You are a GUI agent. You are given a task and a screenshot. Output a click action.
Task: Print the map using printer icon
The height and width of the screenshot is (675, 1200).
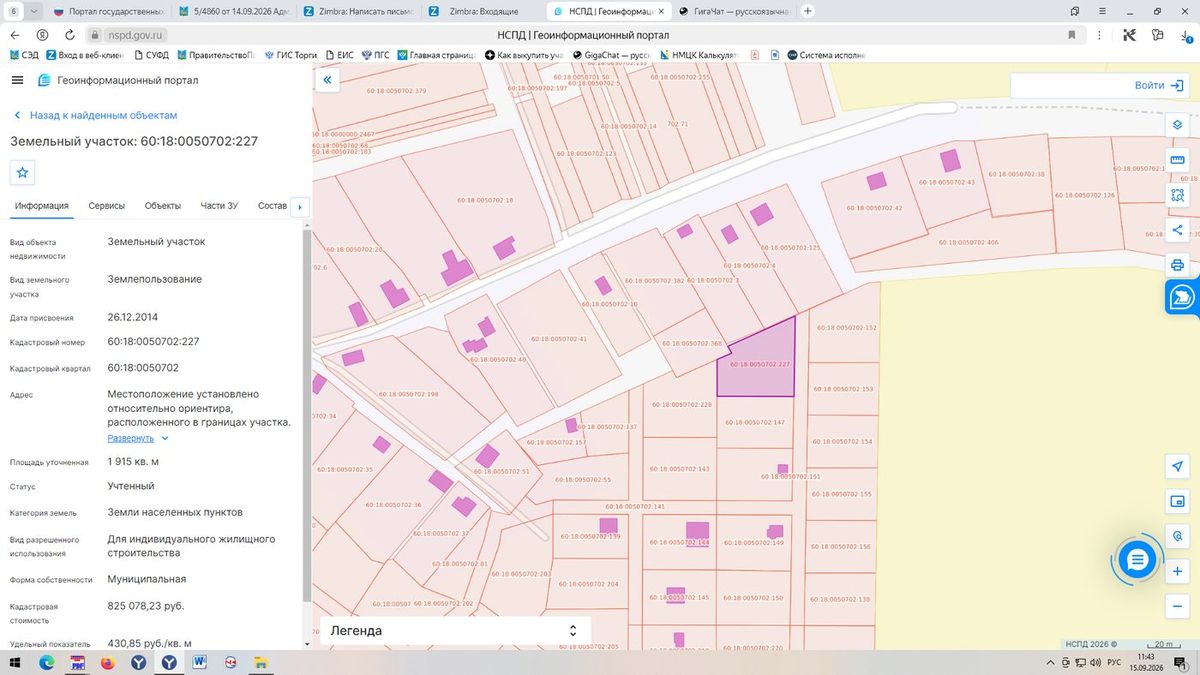1177,265
